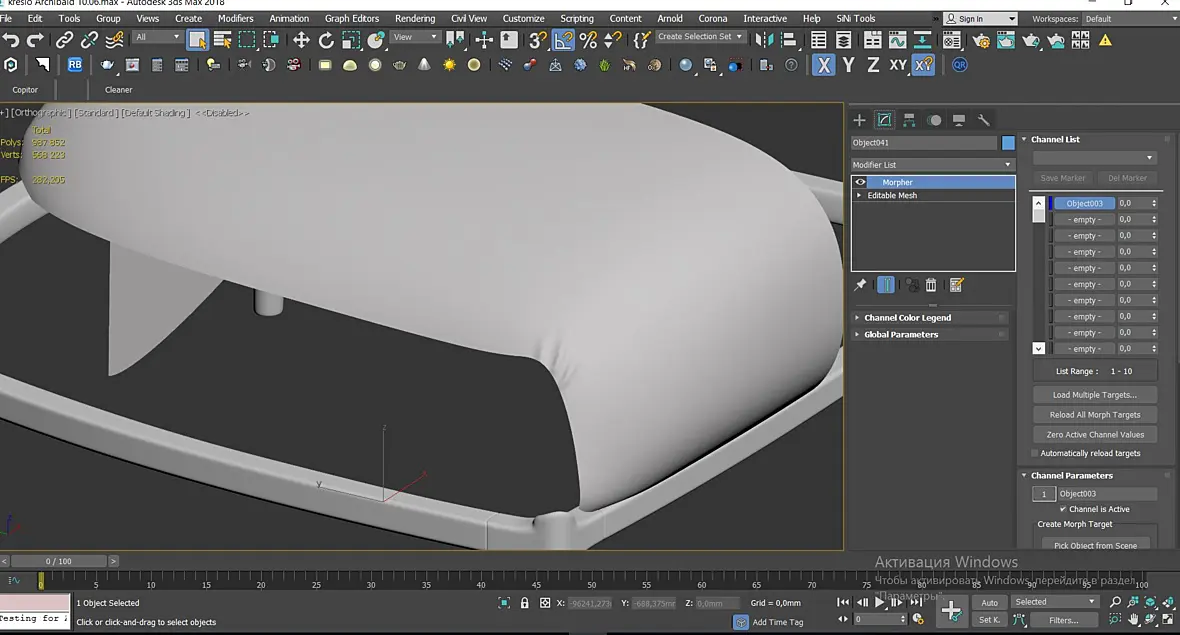This screenshot has height=635, width=1180.
Task: Activate the Select and Link tool
Action: pyautogui.click(x=65, y=40)
